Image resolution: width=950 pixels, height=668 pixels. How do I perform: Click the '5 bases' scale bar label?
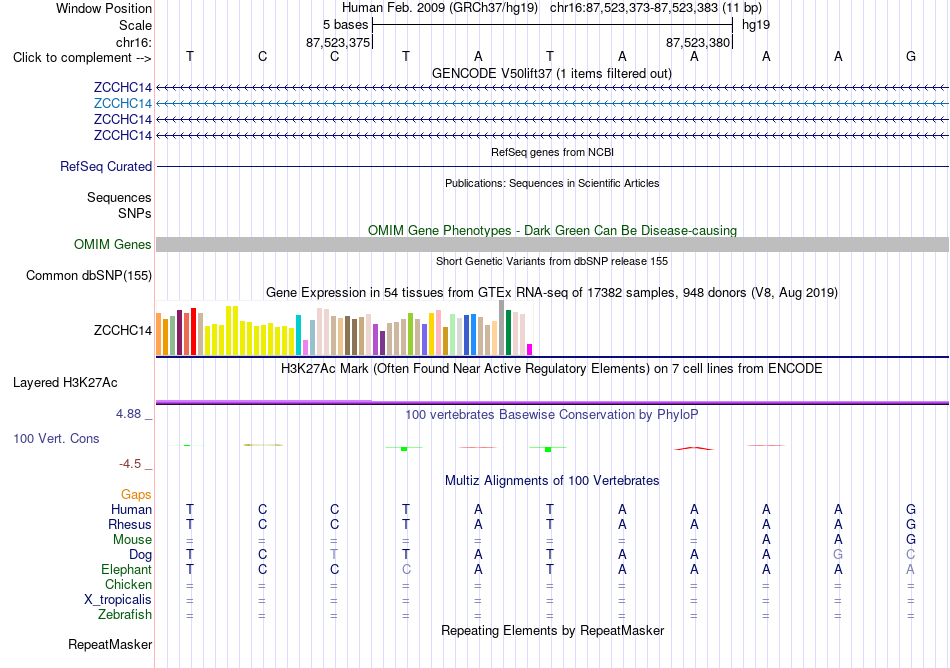[345, 25]
